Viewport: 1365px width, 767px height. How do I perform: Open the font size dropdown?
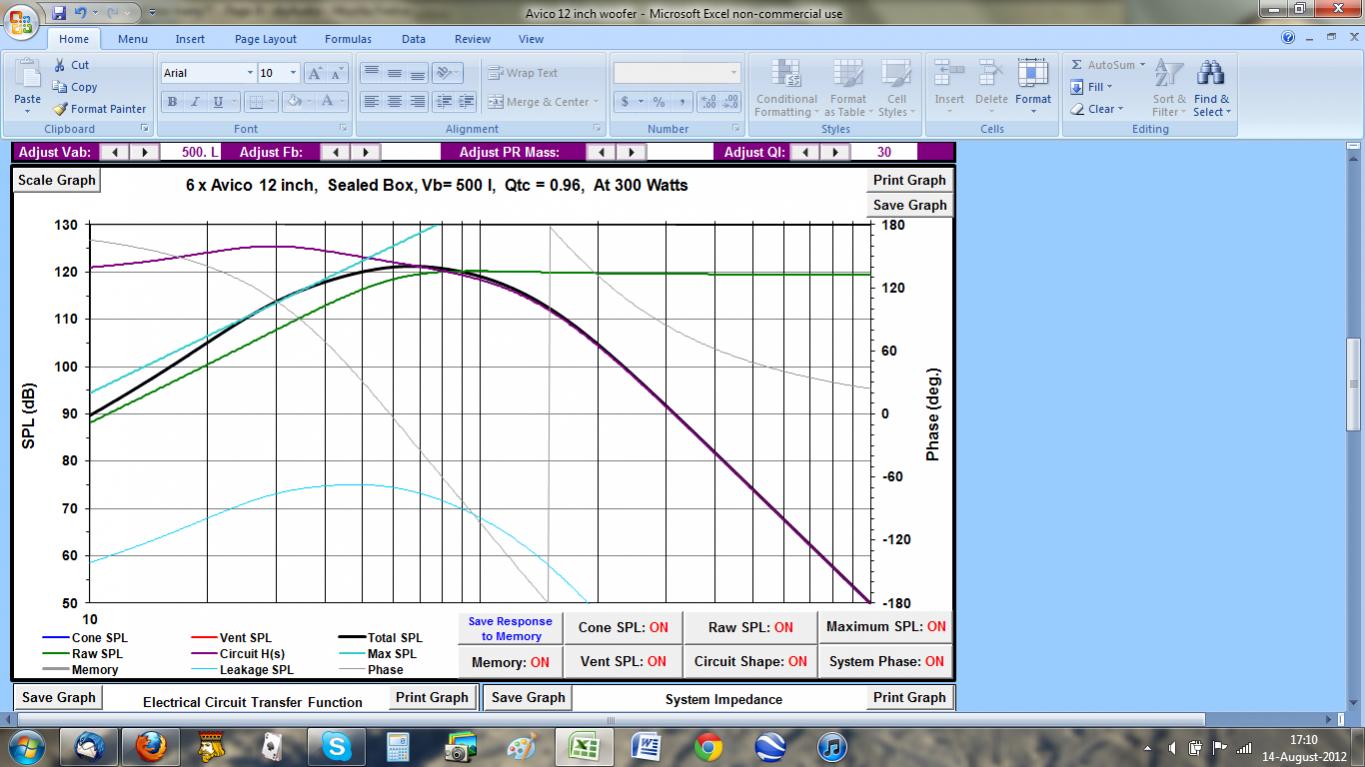point(293,73)
